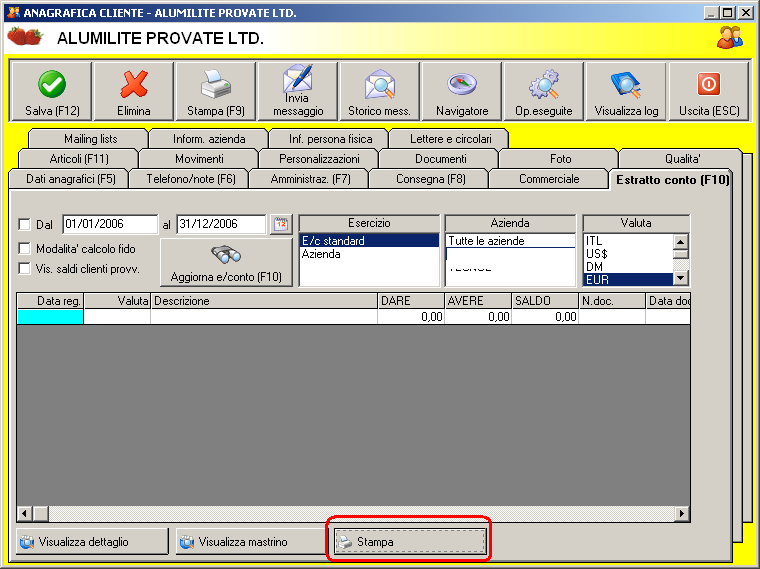This screenshot has width=760, height=569.
Task: Refresh with Aggiorna e/conto (F10)
Action: click(226, 262)
